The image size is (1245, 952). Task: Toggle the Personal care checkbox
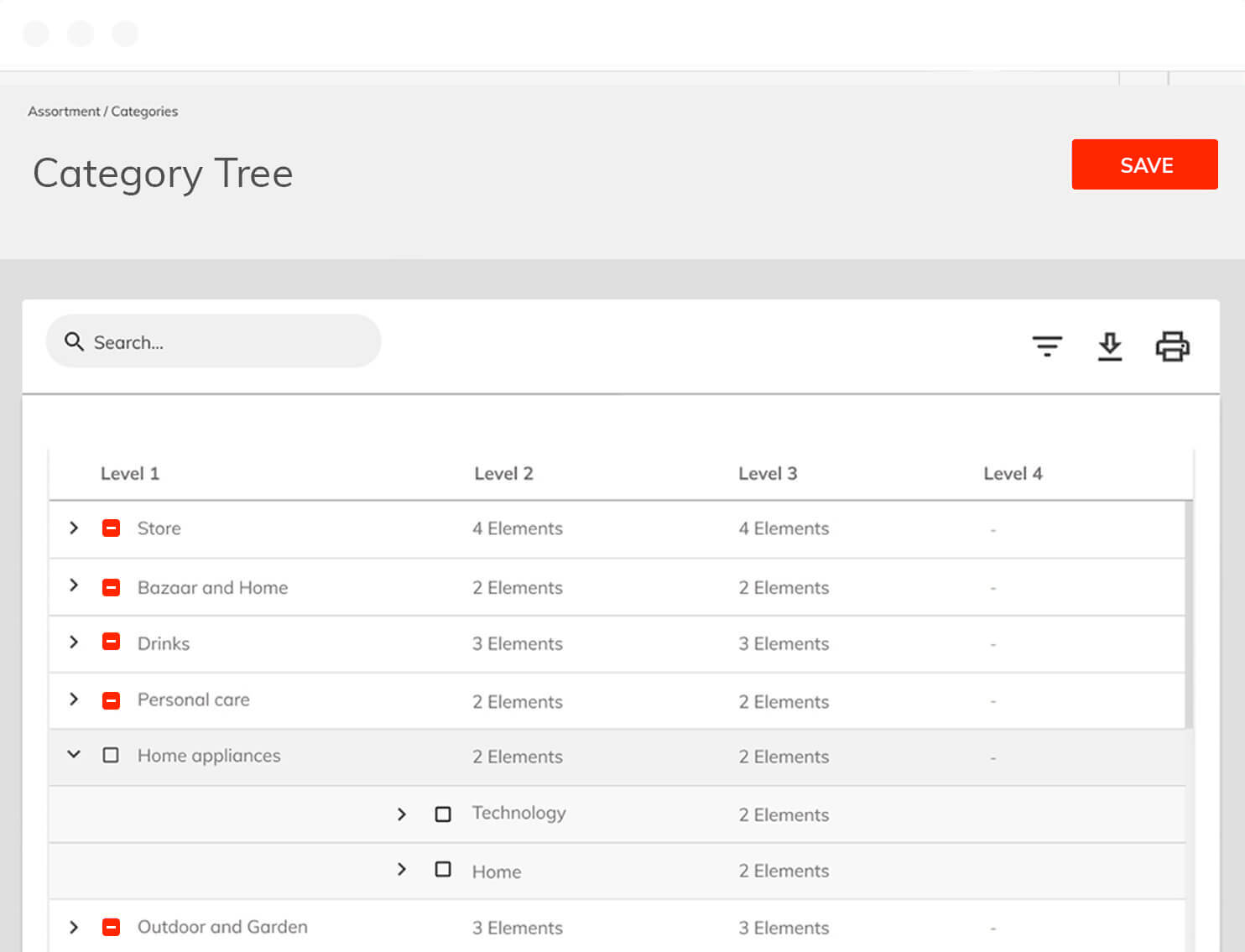click(x=111, y=700)
